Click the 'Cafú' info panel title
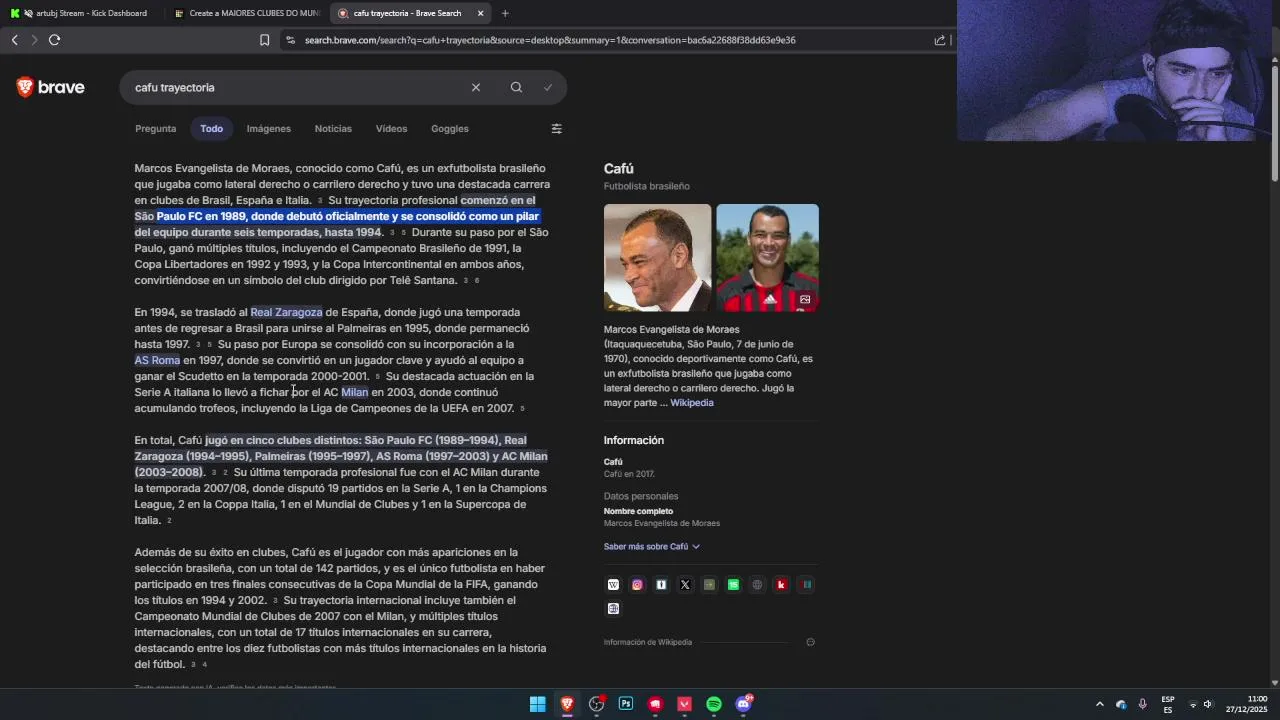Screen dimensions: 1280x720 618,169
